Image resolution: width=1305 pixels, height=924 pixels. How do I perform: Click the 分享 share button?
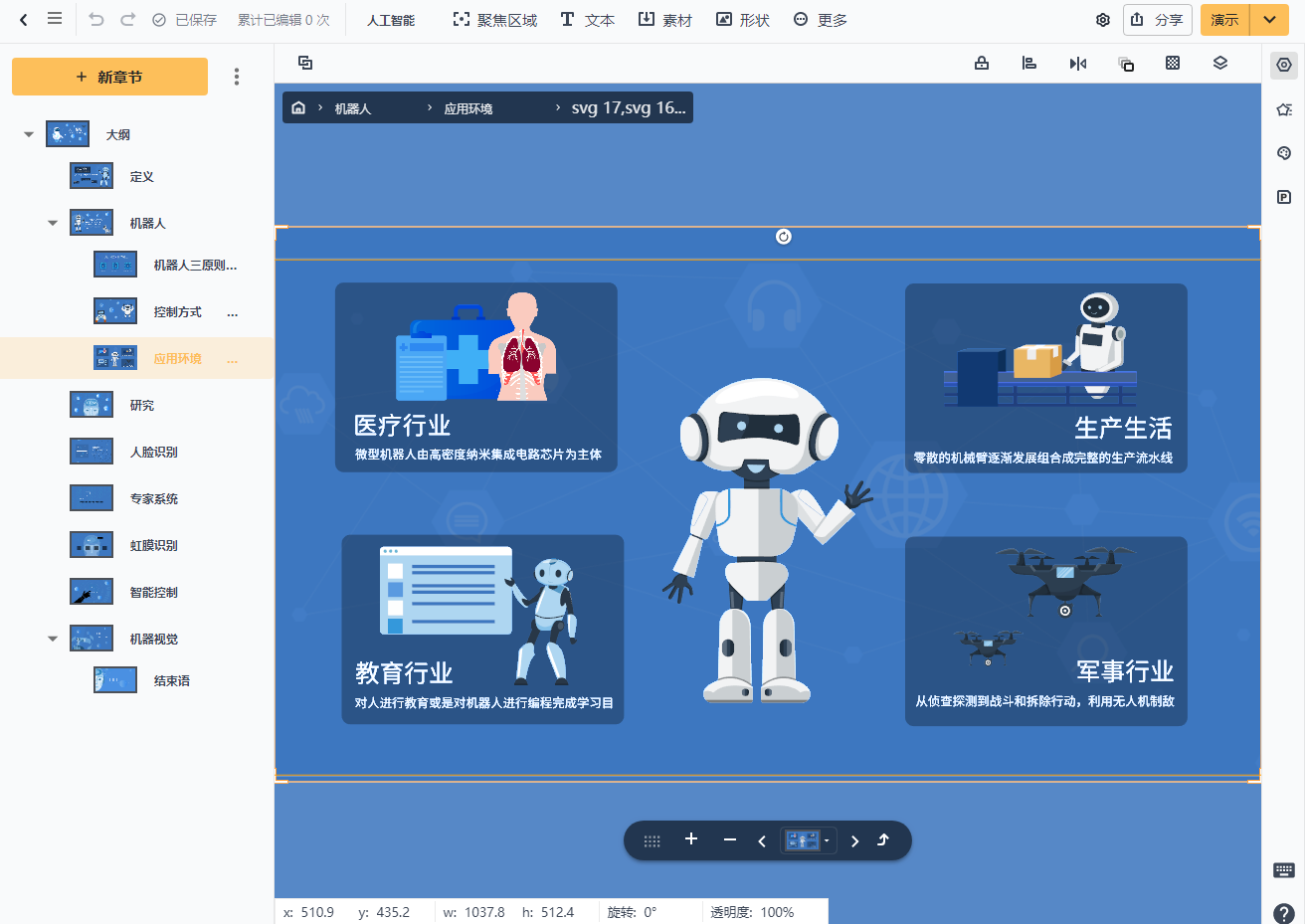tap(1157, 19)
